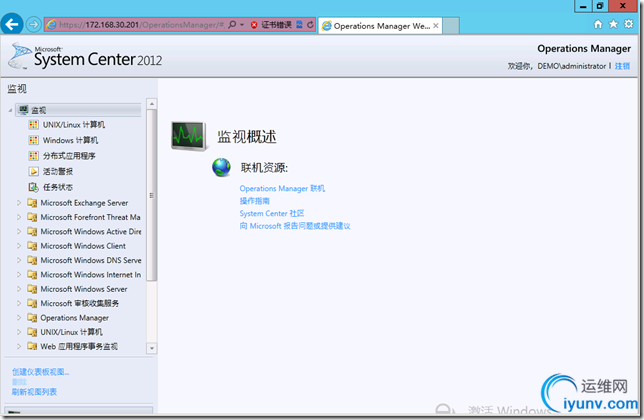Image resolution: width=644 pixels, height=420 pixels.
Task: Click the 刷新视图列表 link
Action: (x=34, y=392)
